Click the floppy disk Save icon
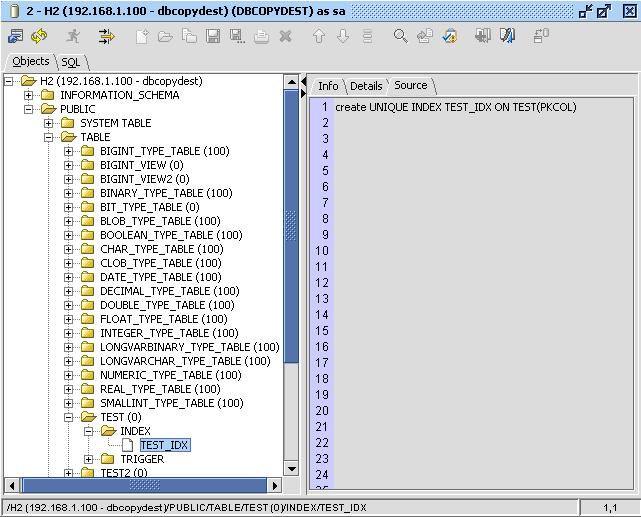Viewport: 641px width, 517px height. (213, 36)
